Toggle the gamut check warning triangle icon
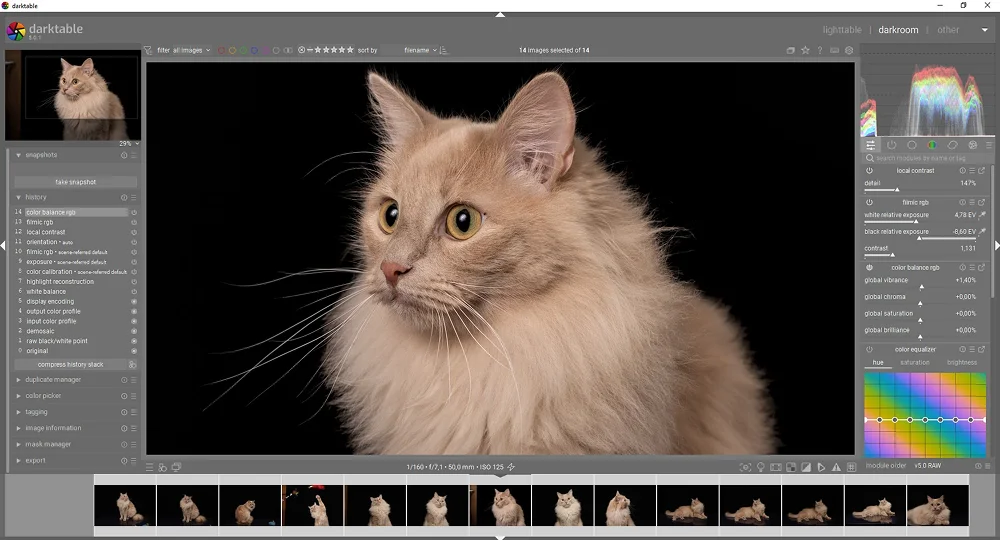The image size is (1000, 540). pyautogui.click(x=836, y=467)
